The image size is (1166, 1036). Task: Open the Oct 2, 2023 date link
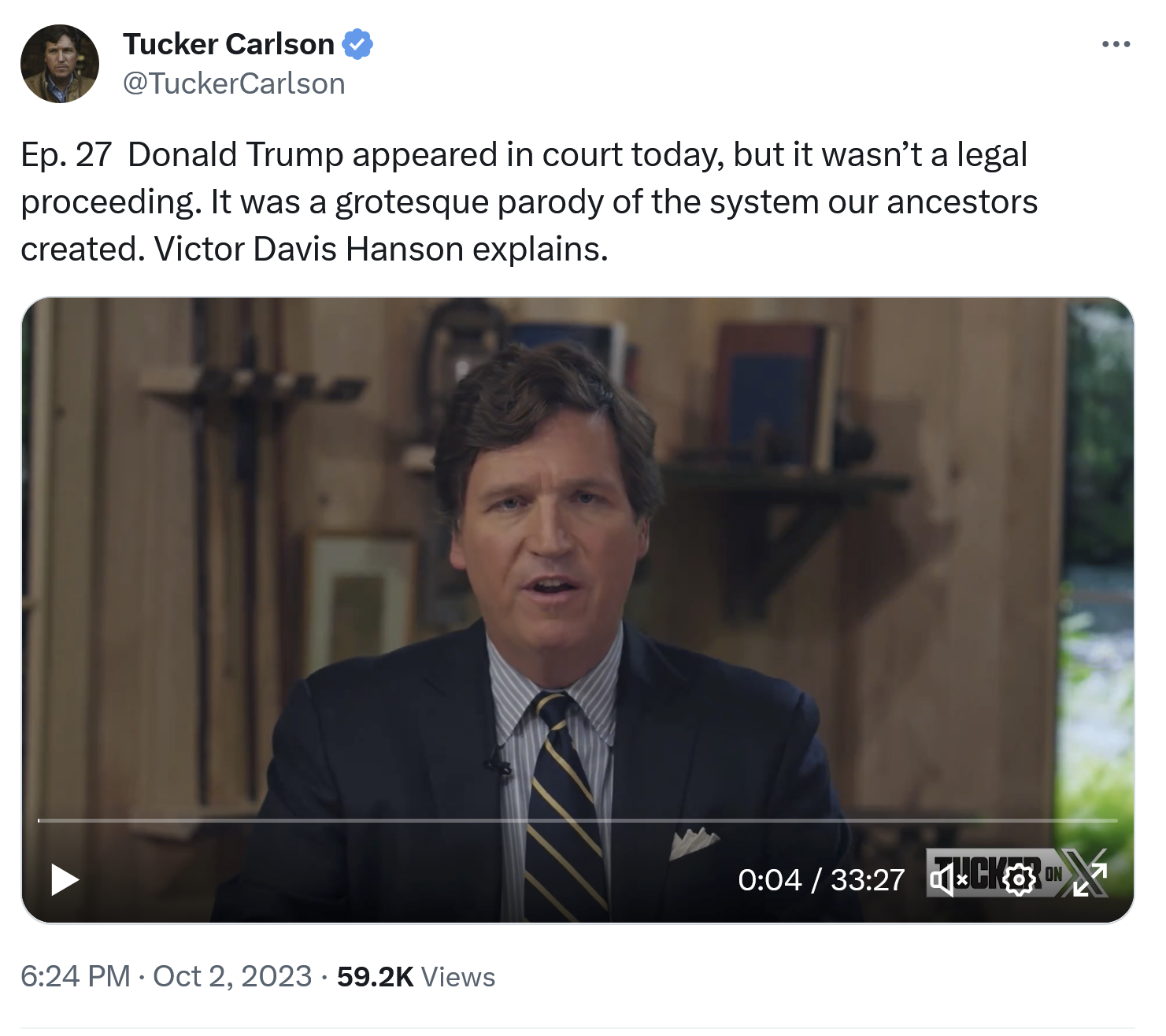point(232,976)
